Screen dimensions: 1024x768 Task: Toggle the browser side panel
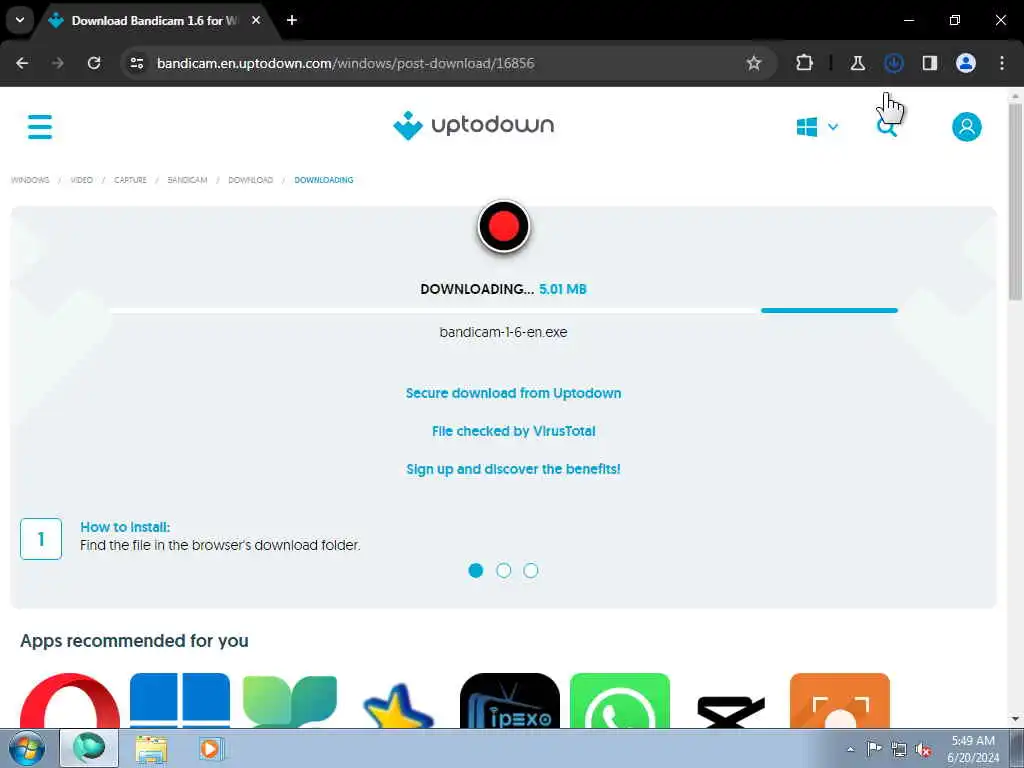[930, 63]
